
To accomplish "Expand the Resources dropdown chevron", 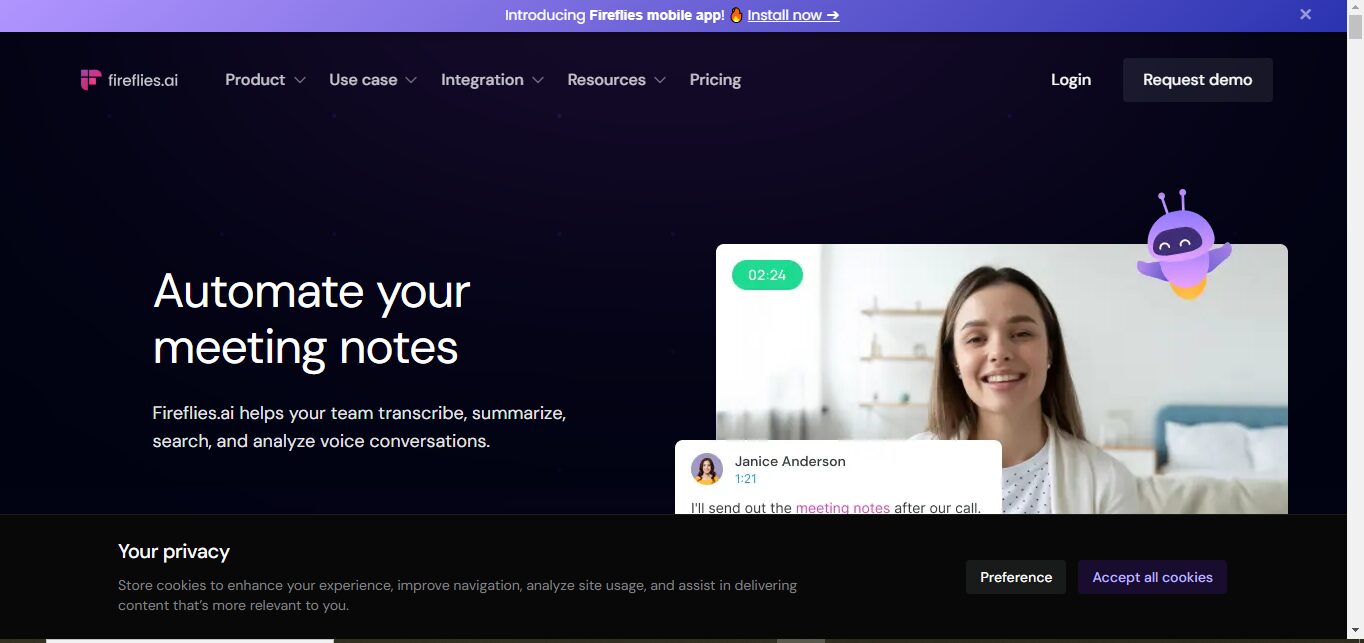I will click(x=660, y=80).
